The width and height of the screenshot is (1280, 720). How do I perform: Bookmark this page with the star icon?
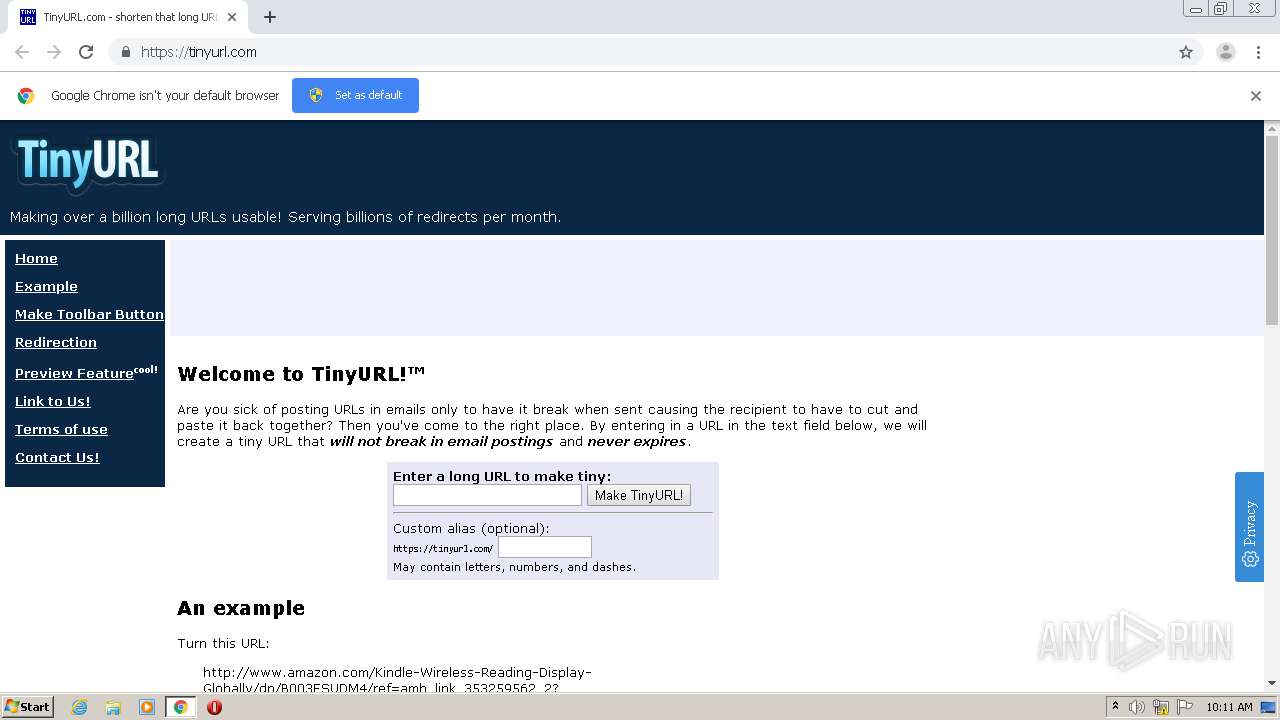click(x=1186, y=52)
